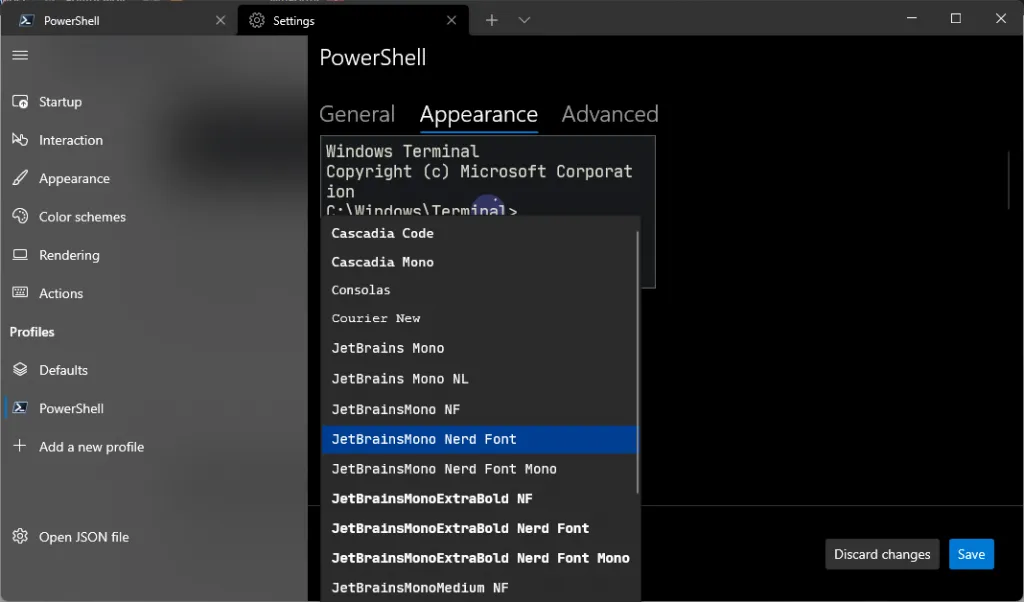
Task: Choose JetBrains Mono font from list
Action: tap(479, 348)
